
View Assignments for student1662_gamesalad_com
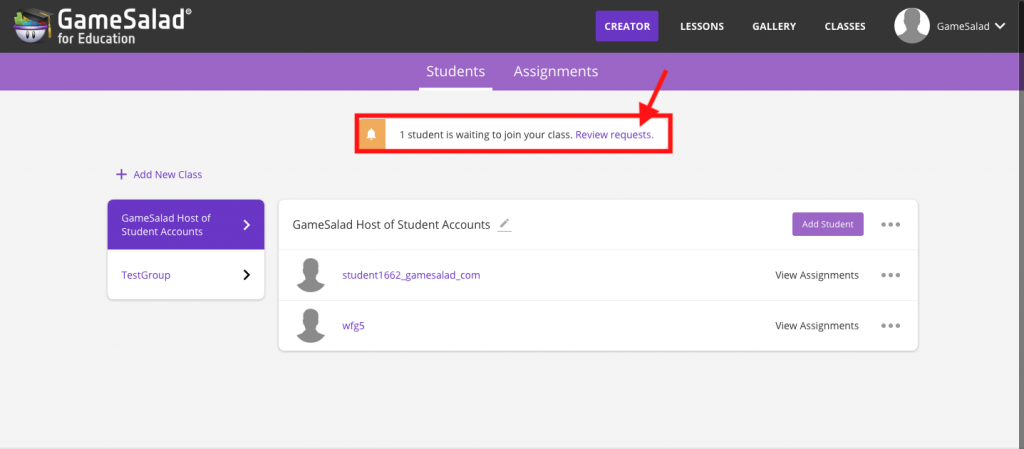tap(817, 275)
